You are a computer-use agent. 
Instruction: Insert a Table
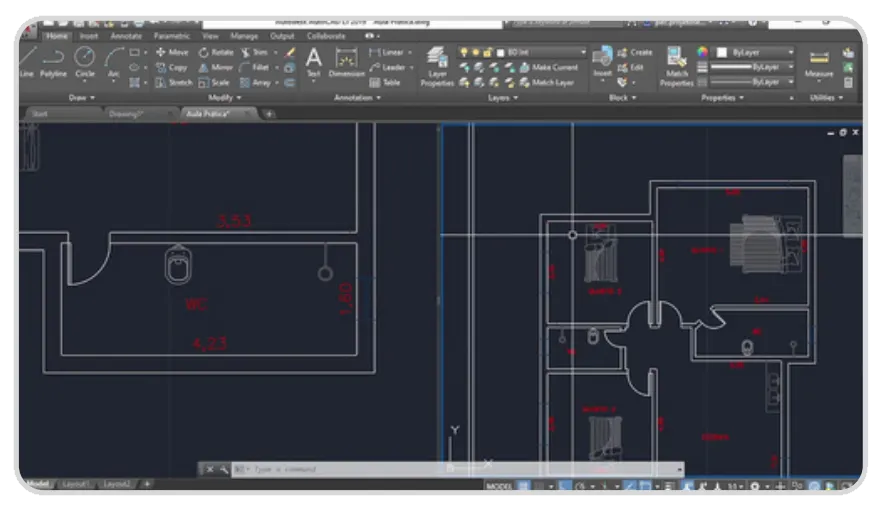click(x=385, y=82)
